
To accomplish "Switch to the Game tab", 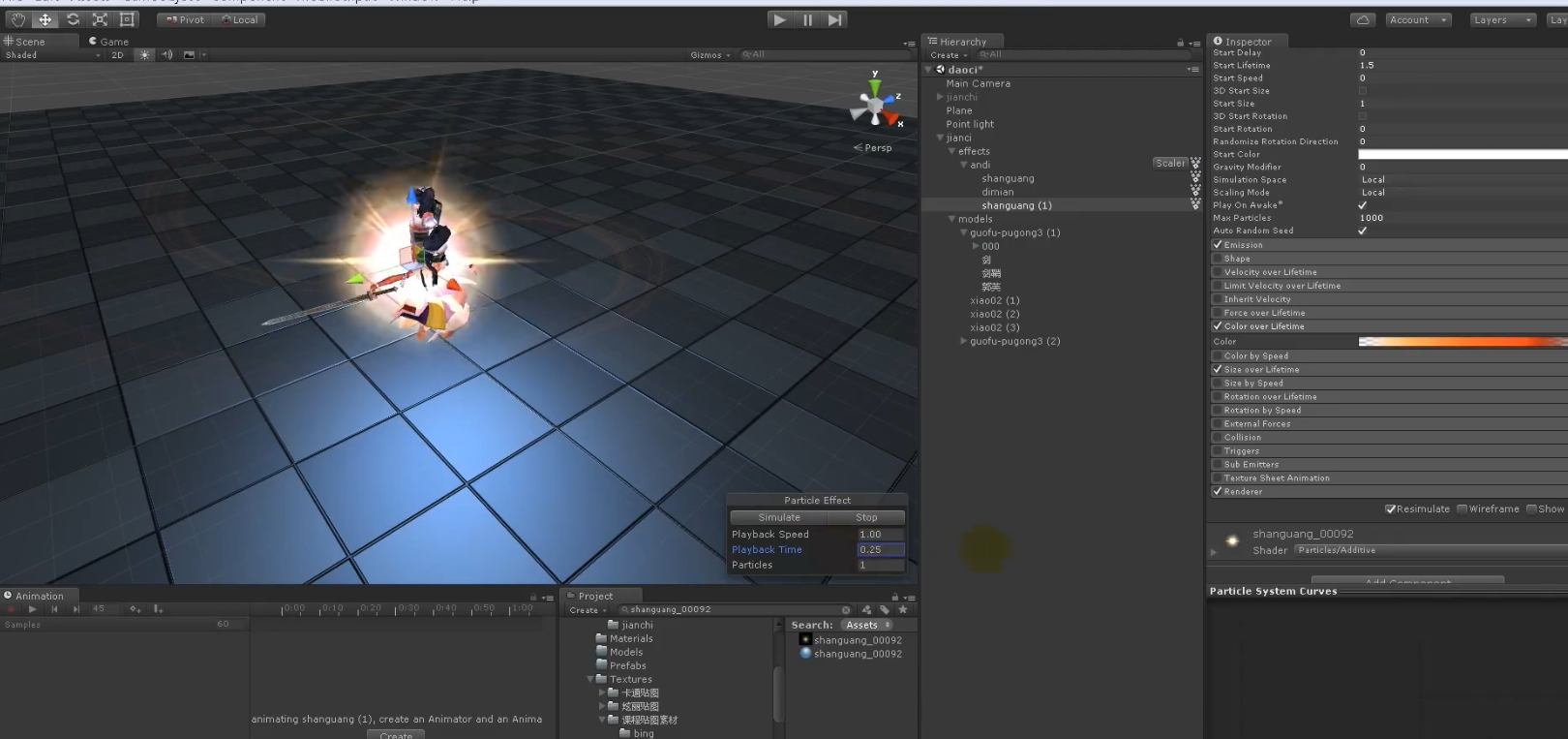I will click(108, 42).
